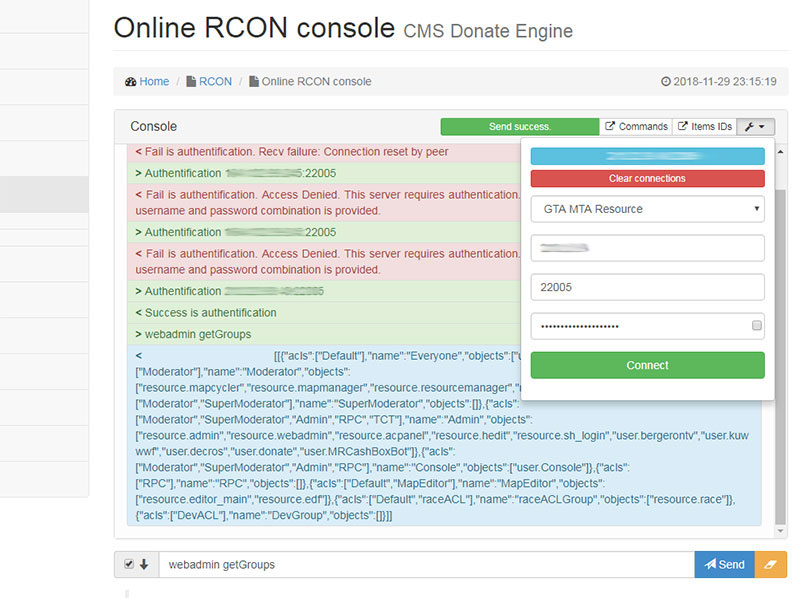The height and width of the screenshot is (598, 800).
Task: Expand the GTA MTA Resource dropdown
Action: [x=647, y=209]
